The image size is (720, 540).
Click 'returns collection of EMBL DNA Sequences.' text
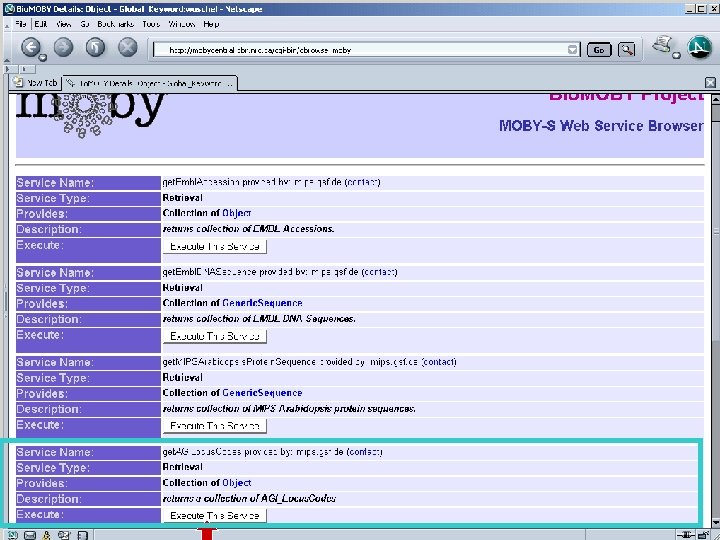coord(259,319)
